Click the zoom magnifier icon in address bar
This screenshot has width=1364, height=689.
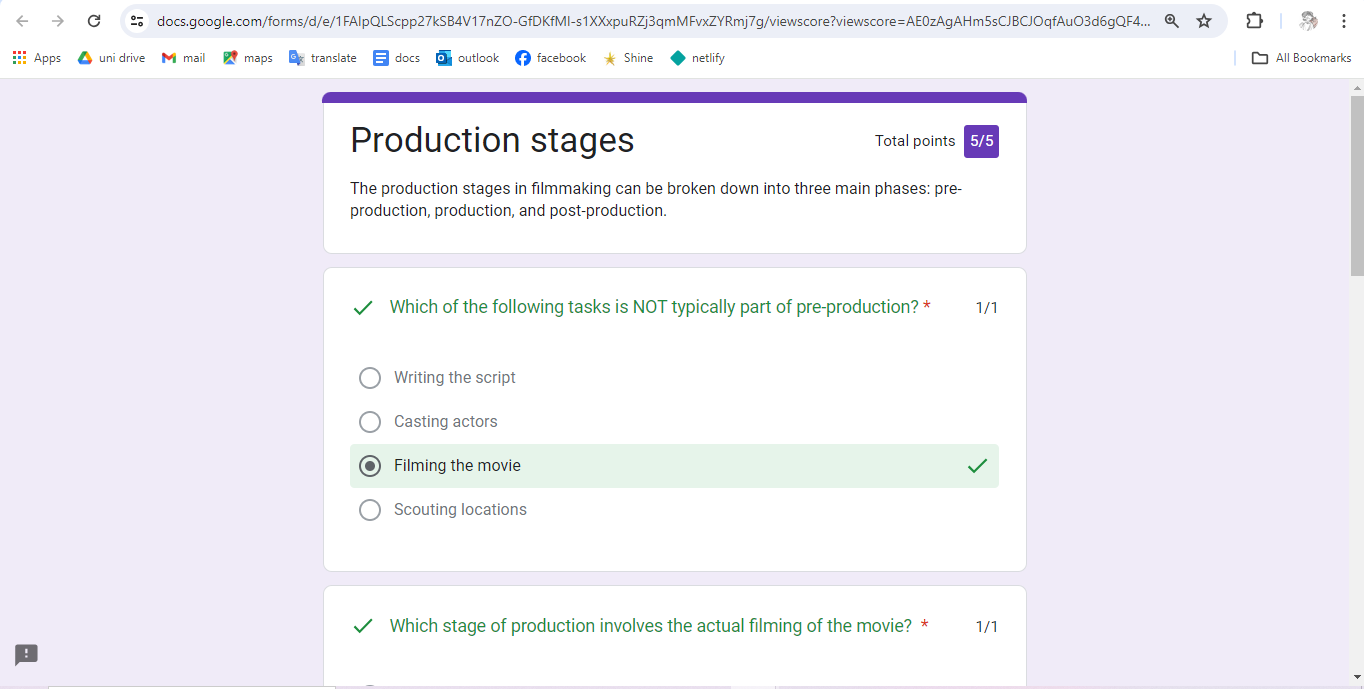point(1172,21)
